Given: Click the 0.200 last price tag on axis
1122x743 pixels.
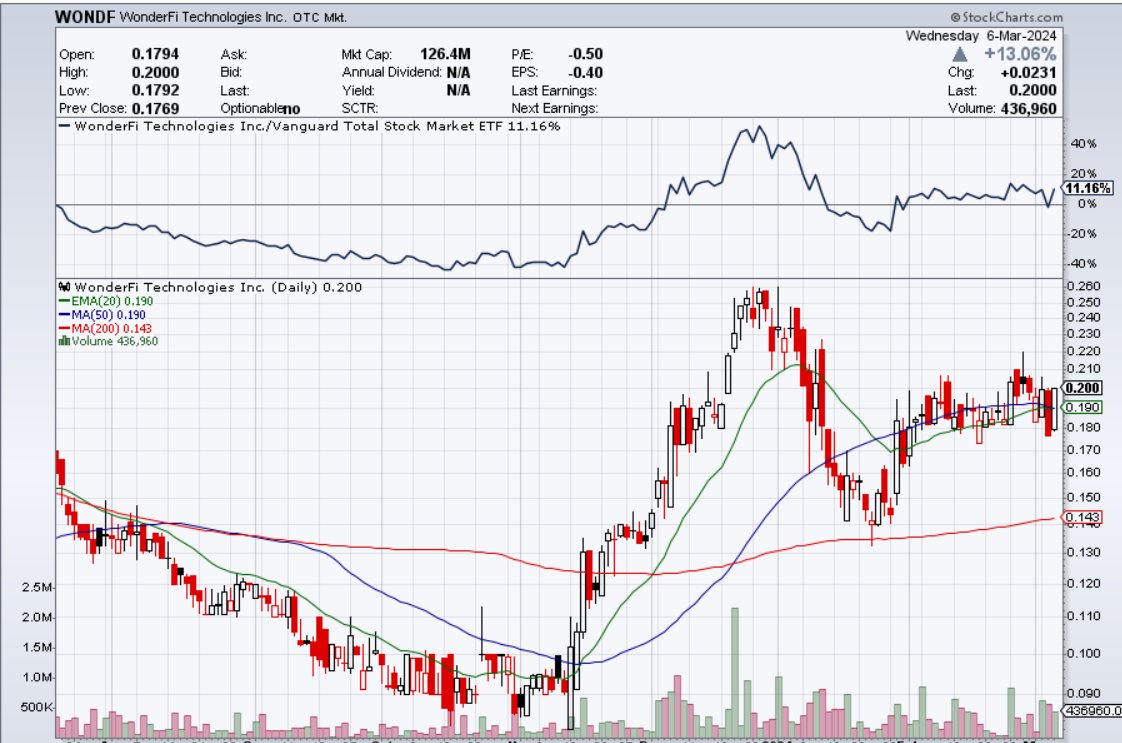Looking at the screenshot, I should click(1083, 388).
